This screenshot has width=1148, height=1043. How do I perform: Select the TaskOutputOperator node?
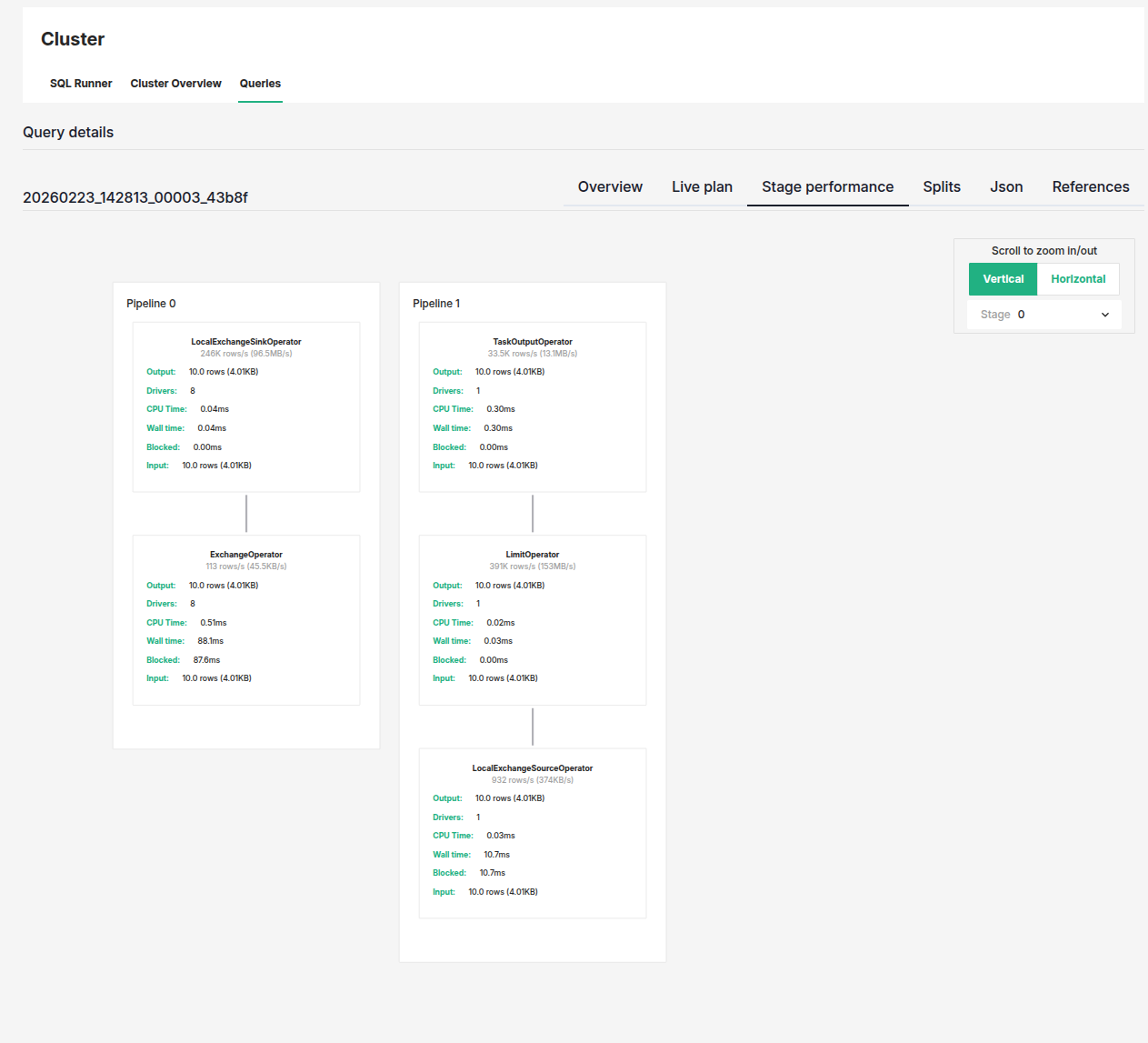click(x=532, y=406)
